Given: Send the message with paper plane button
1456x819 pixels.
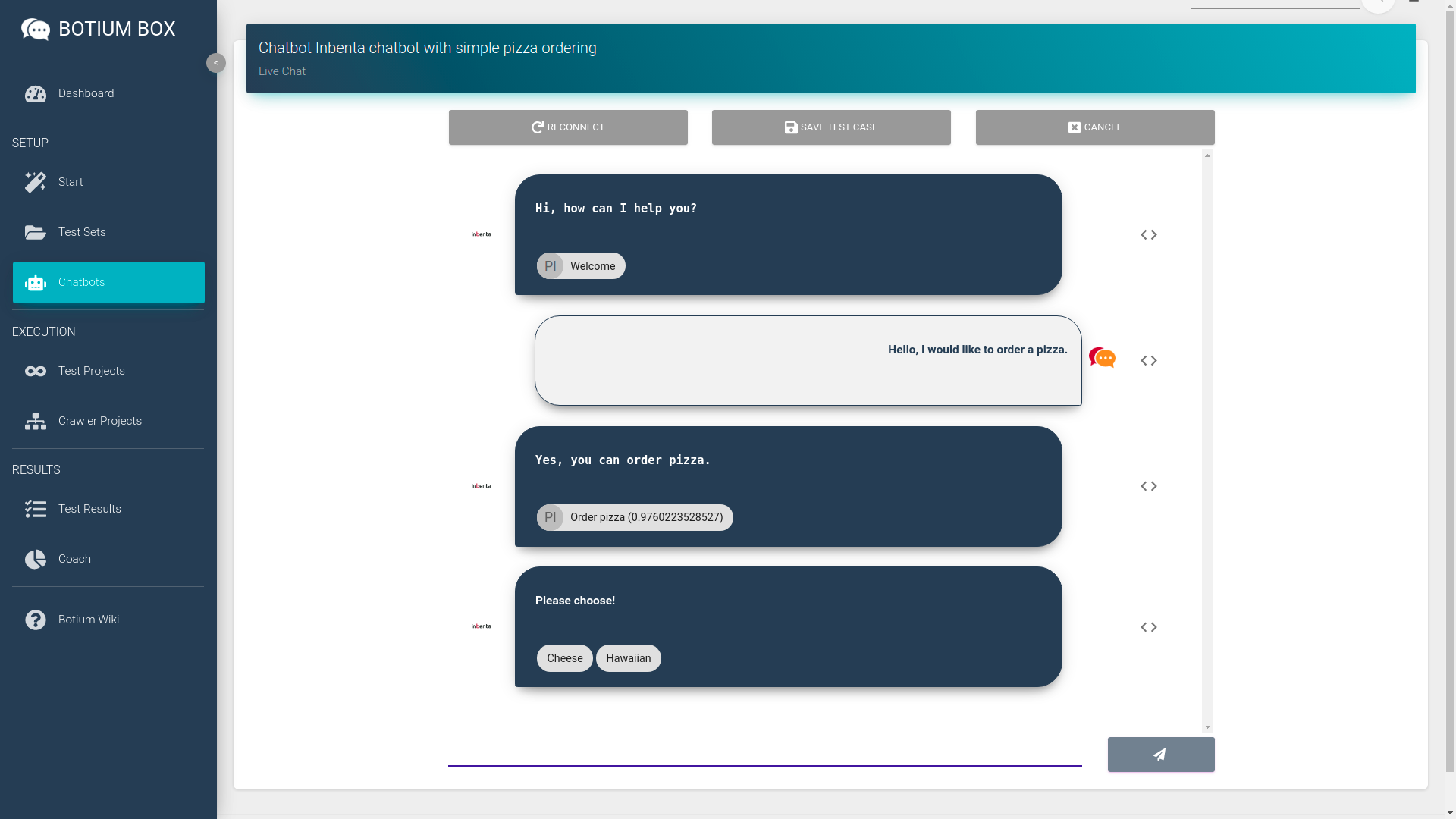Looking at the screenshot, I should tap(1161, 755).
